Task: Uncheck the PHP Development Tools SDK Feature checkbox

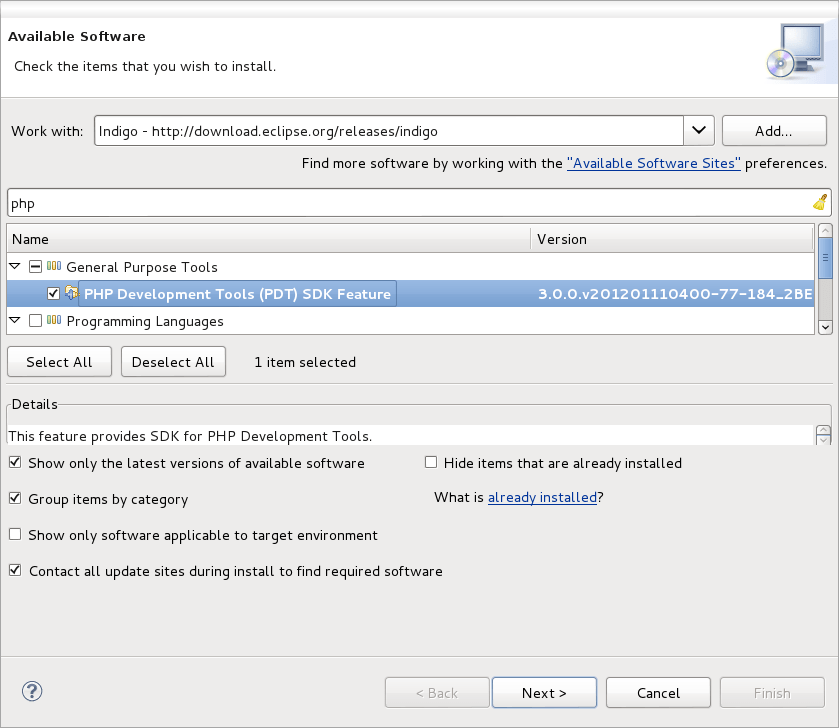Action: [53, 293]
